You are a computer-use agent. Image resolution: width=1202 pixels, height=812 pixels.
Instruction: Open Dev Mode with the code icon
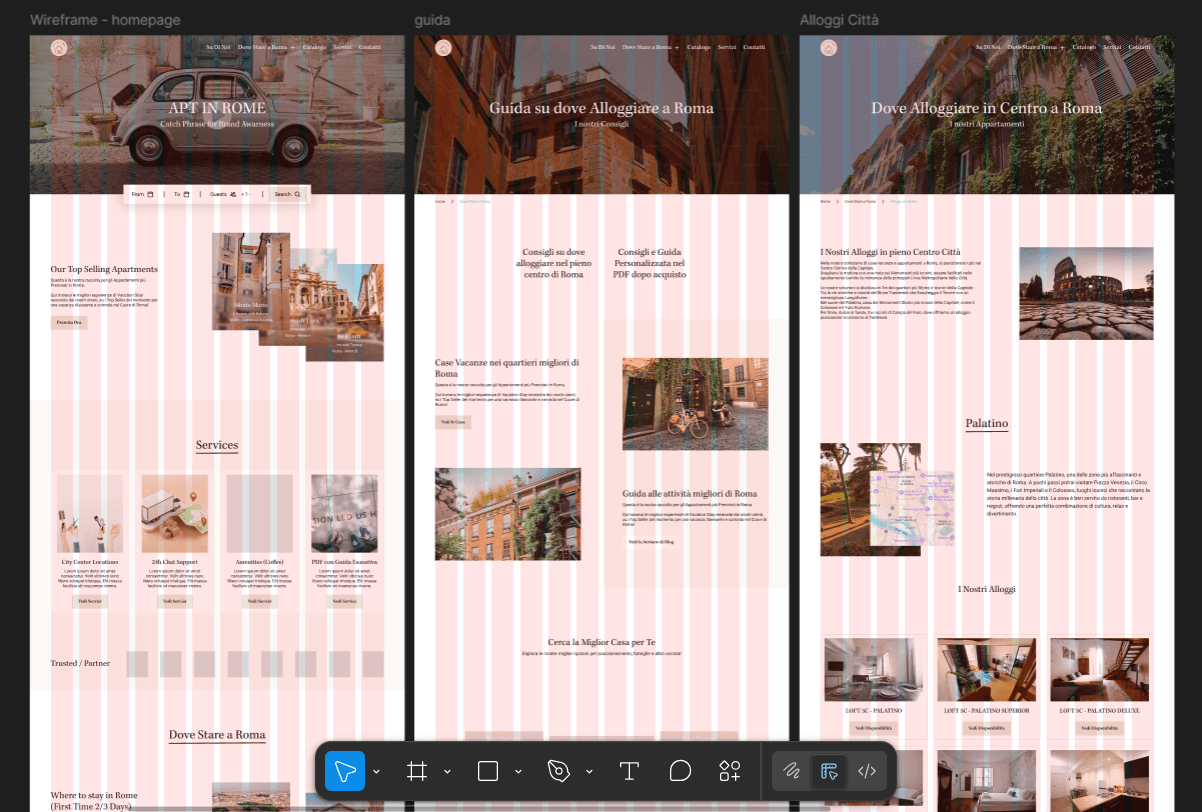click(x=865, y=771)
